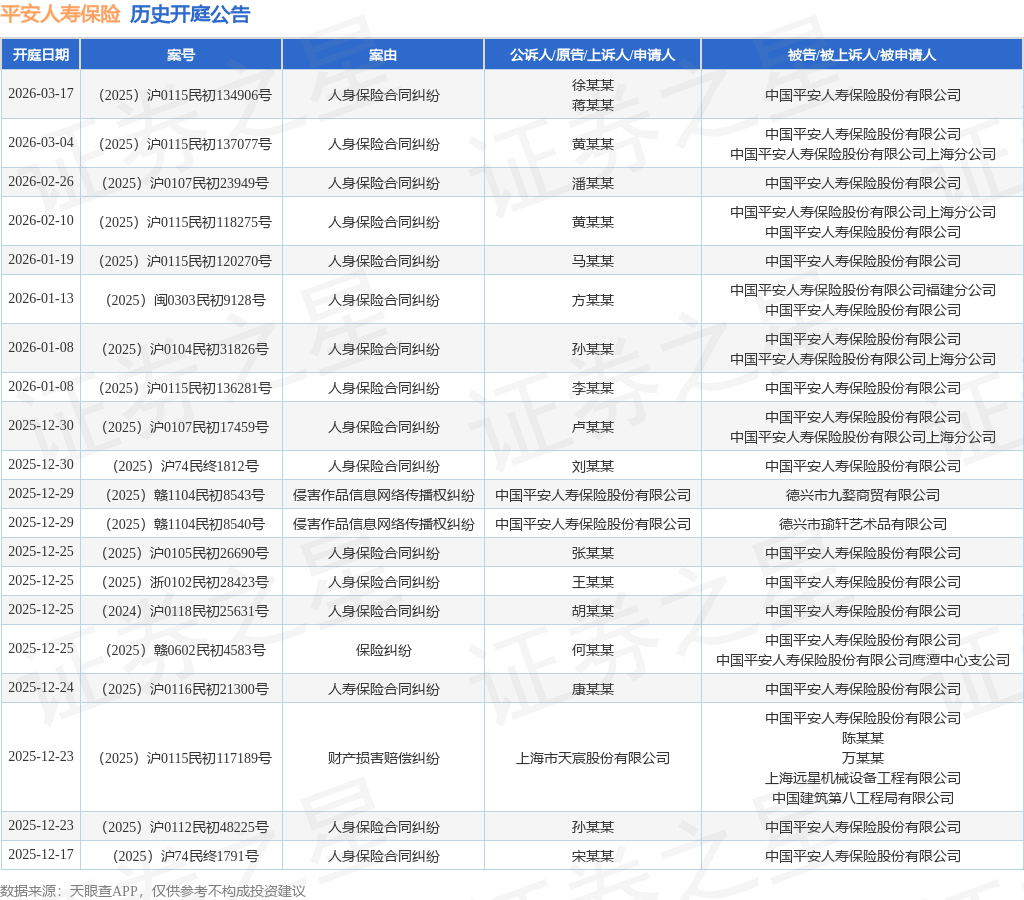The width and height of the screenshot is (1024, 900).
Task: Select case number 沪0107民初23949号
Action: [185, 184]
